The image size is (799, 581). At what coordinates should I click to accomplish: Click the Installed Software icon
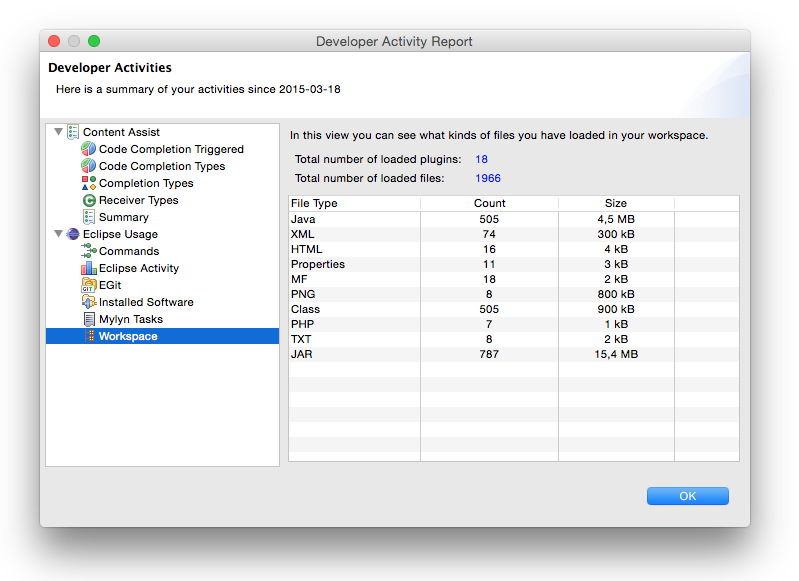[89, 302]
